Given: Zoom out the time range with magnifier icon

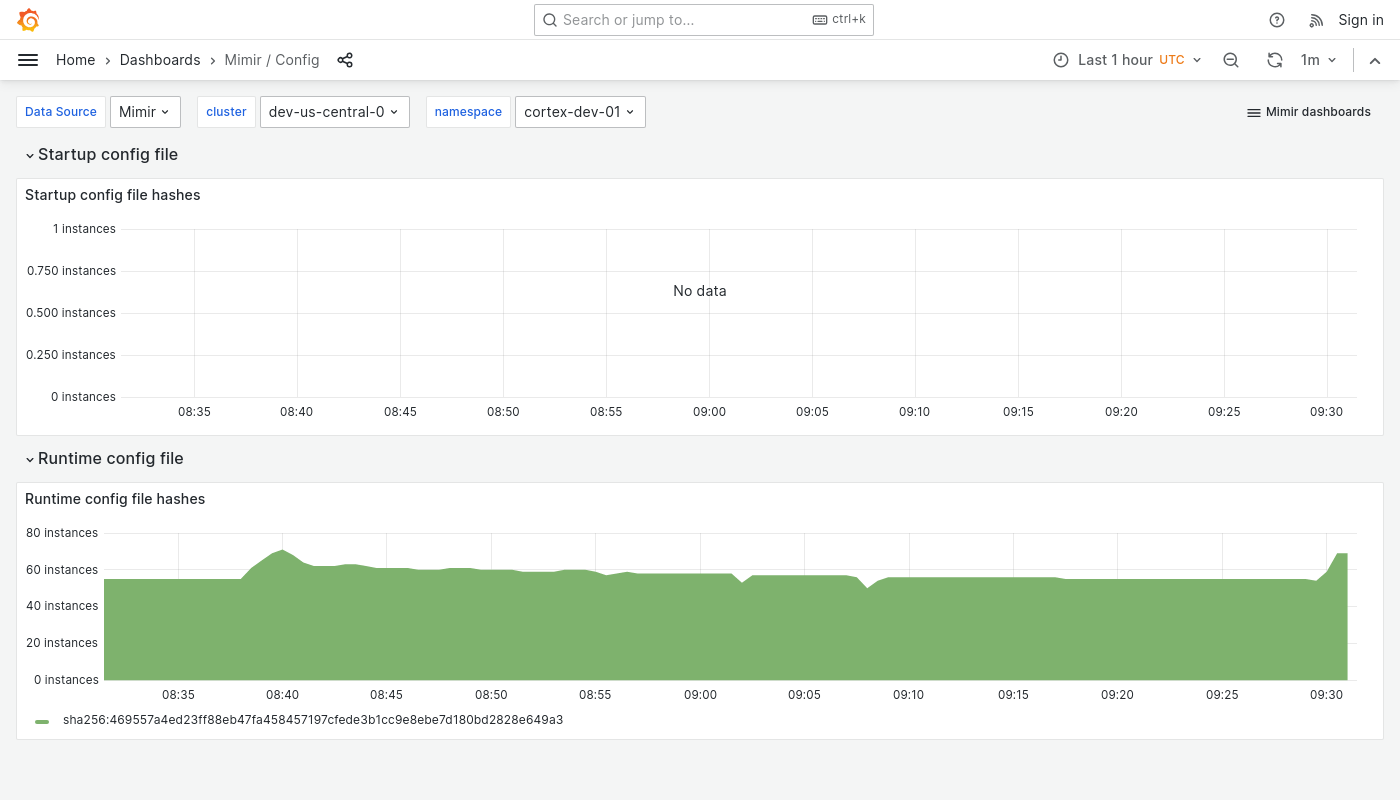Looking at the screenshot, I should [x=1231, y=60].
